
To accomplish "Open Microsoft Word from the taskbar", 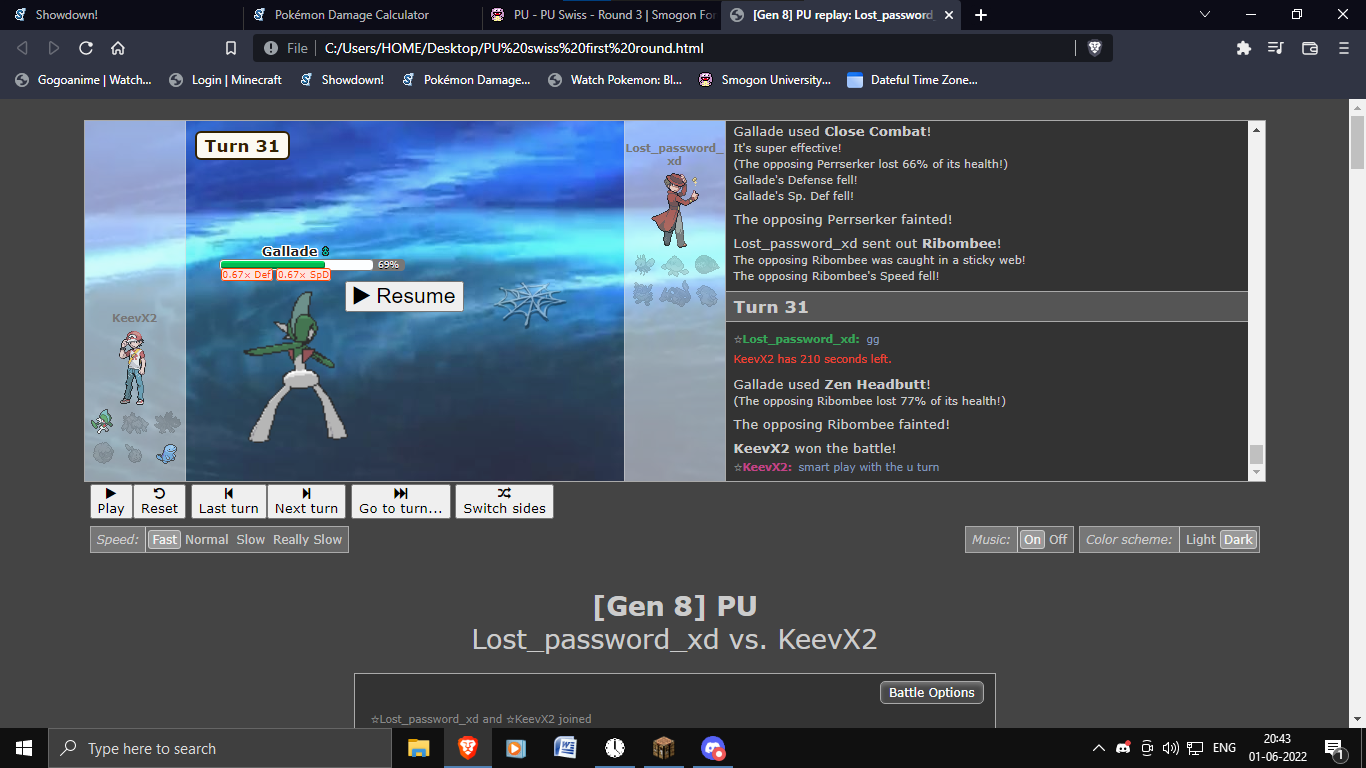I will (x=565, y=748).
